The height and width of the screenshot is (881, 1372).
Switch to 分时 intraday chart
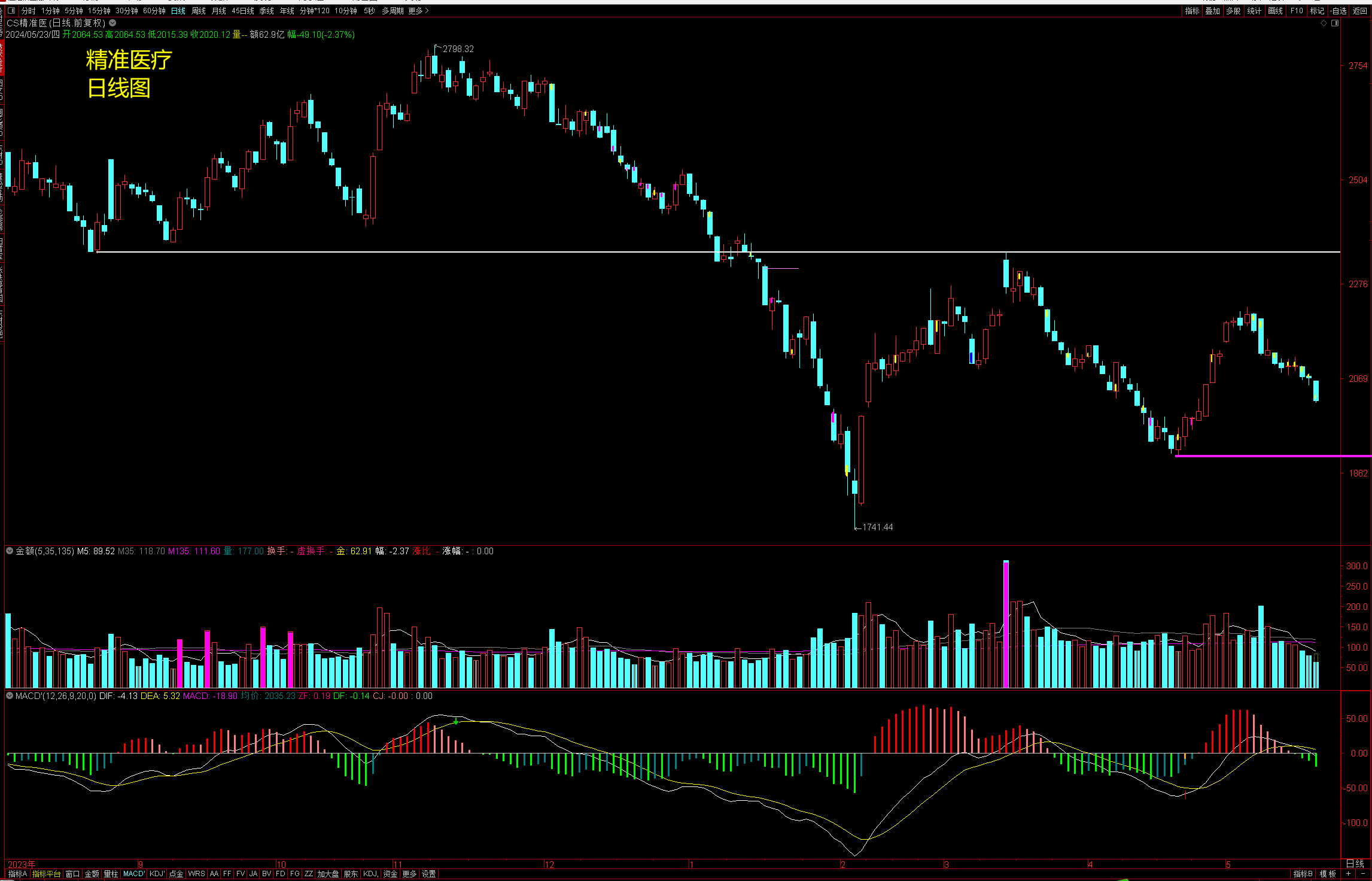point(29,11)
